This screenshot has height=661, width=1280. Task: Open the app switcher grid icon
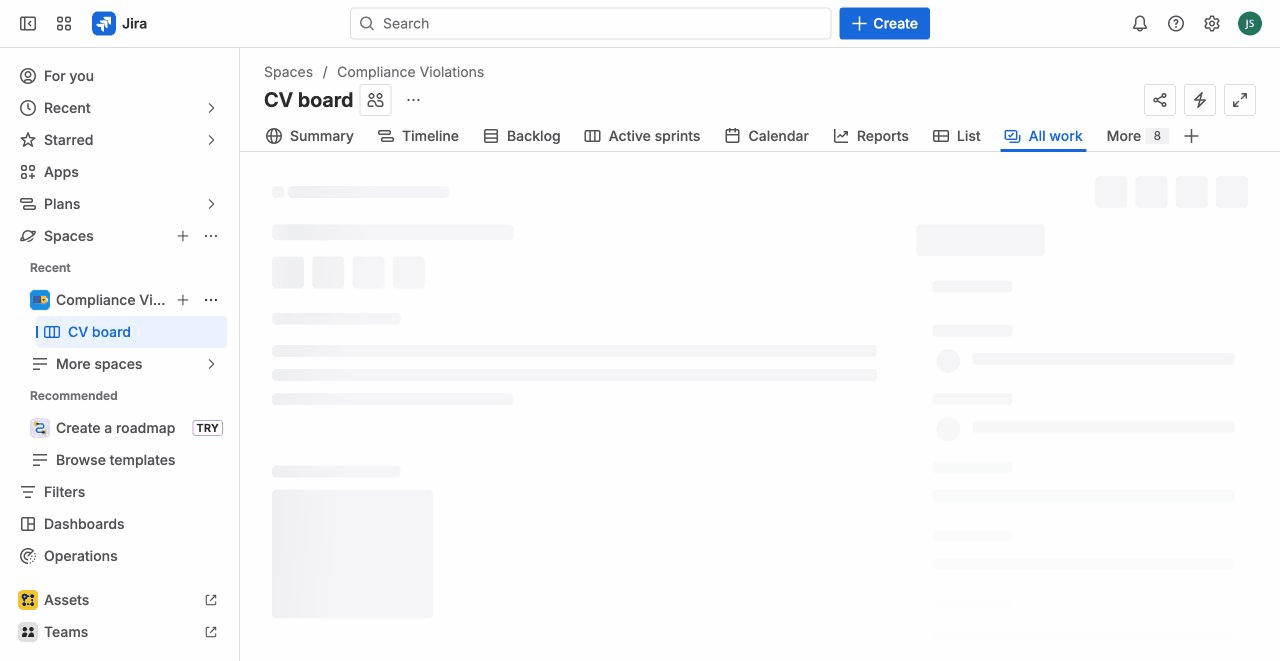click(x=64, y=23)
